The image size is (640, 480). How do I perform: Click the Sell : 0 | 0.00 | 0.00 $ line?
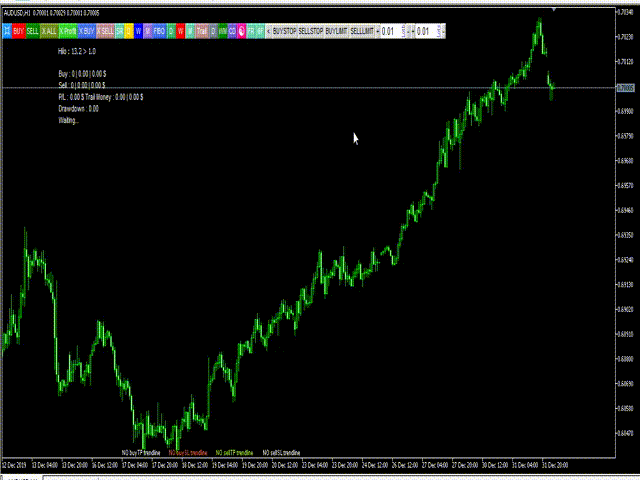tap(82, 85)
